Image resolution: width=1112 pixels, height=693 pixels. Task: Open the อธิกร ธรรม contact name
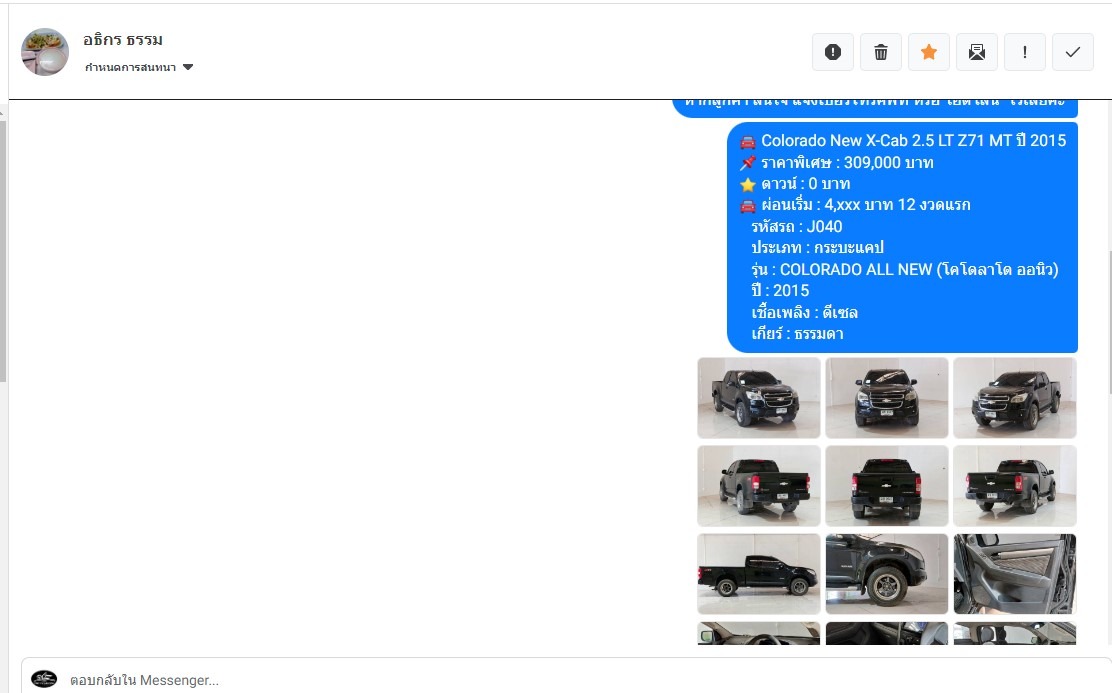pyautogui.click(x=123, y=40)
